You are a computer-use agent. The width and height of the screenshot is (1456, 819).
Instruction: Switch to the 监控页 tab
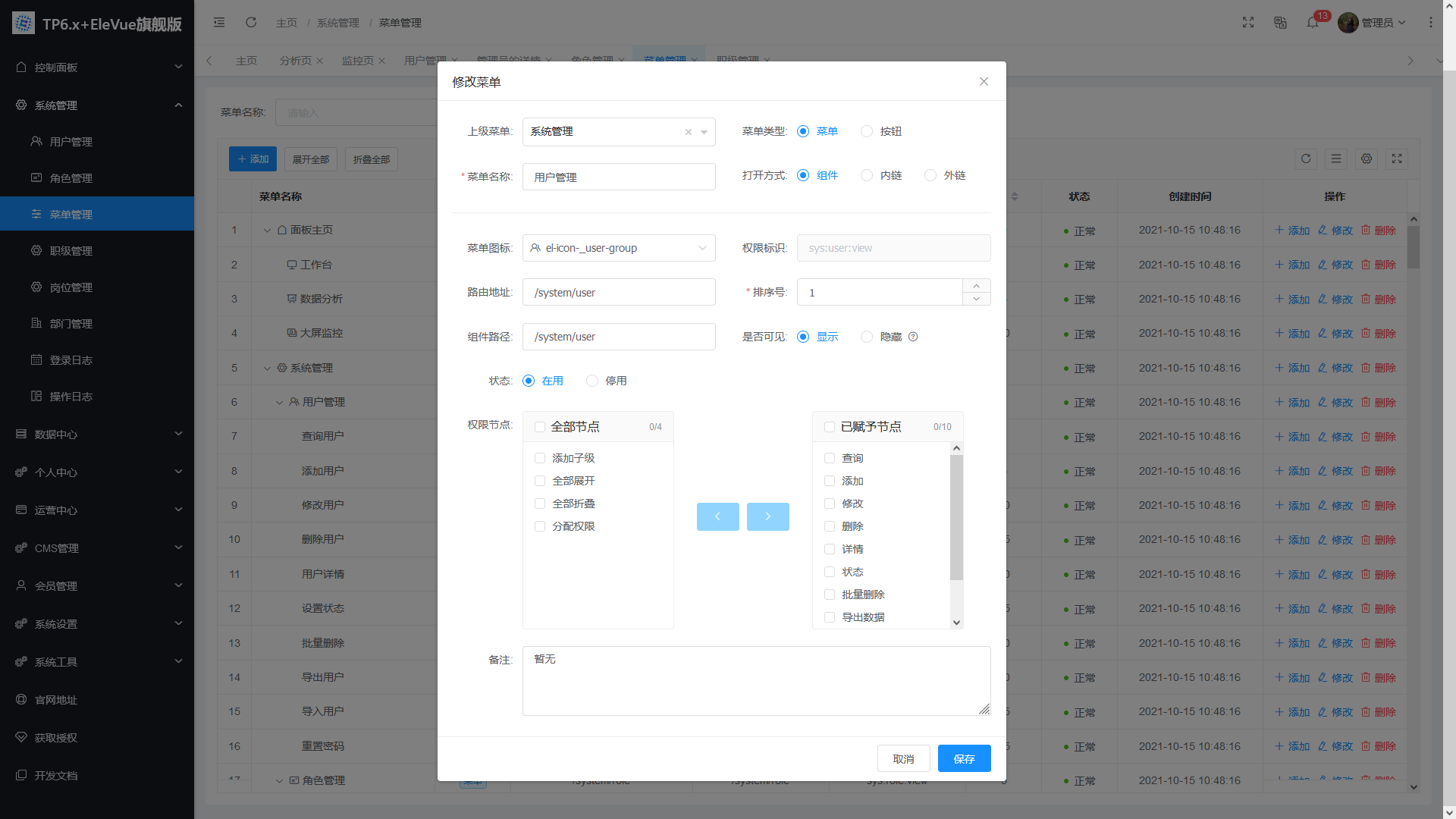[x=358, y=61]
